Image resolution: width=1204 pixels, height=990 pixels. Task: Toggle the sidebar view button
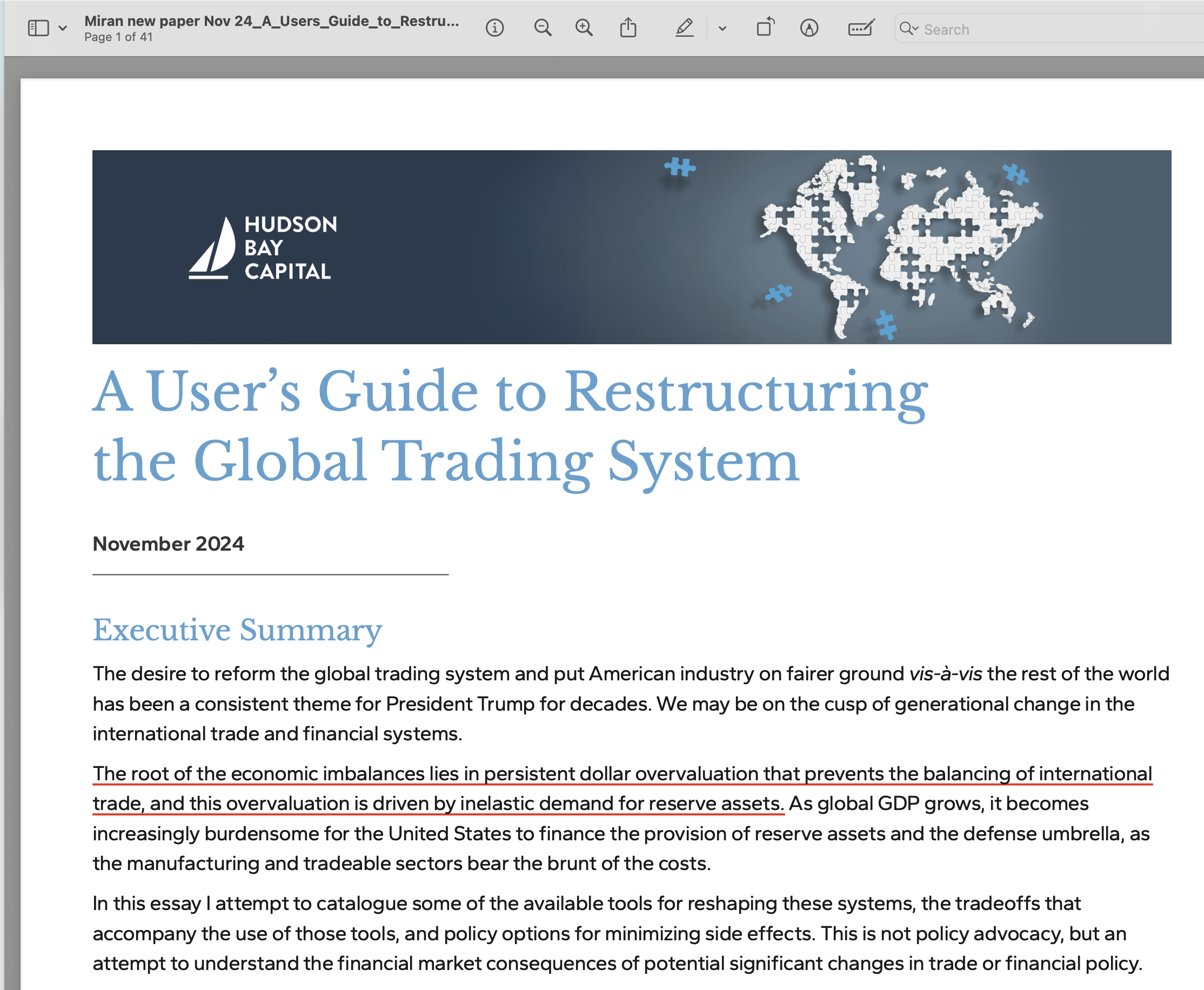click(38, 28)
